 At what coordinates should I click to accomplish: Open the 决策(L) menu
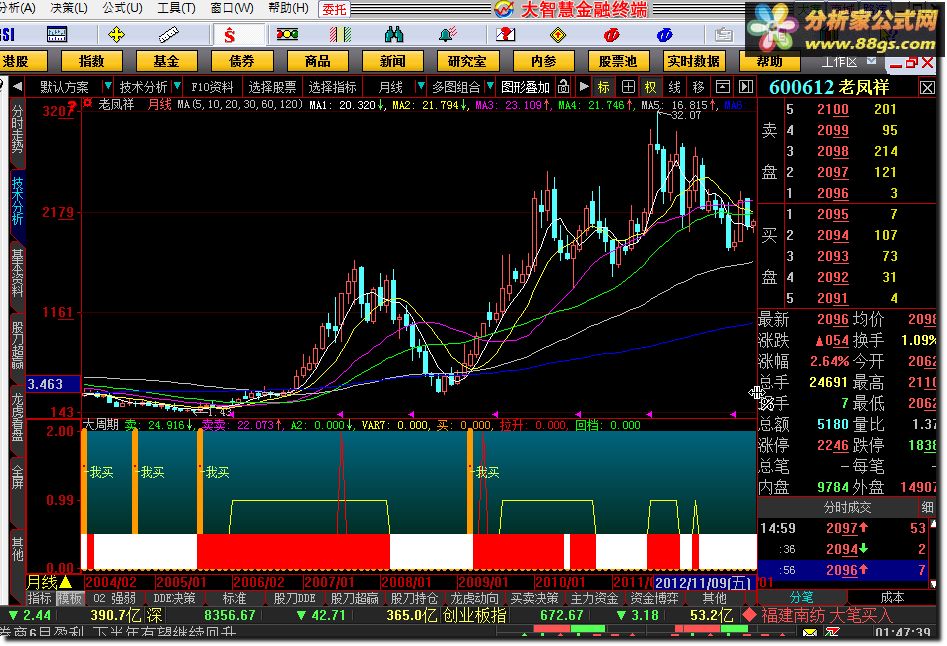point(68,8)
